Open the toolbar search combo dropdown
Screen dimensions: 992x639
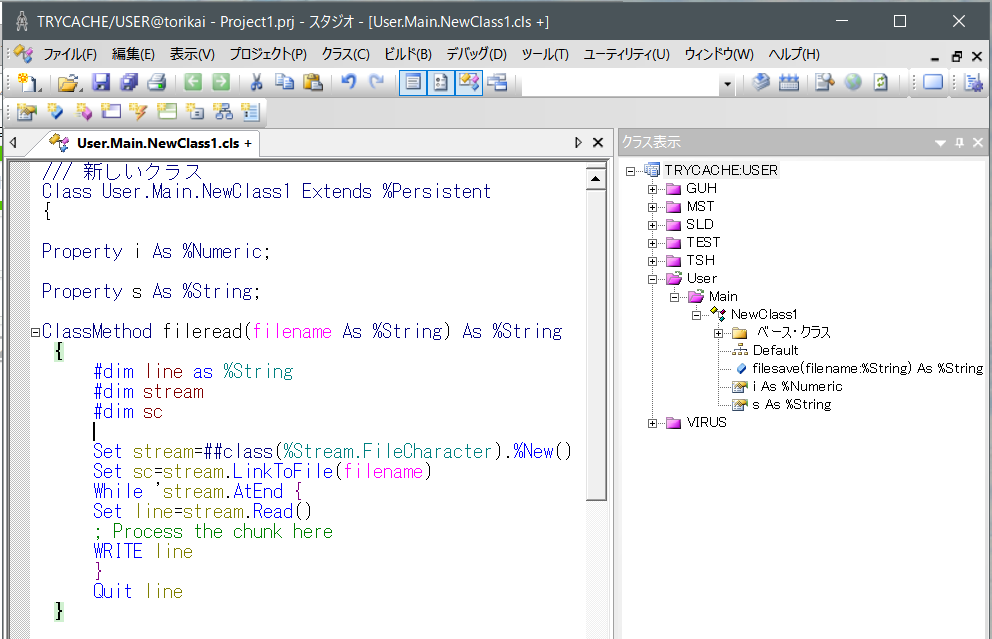(725, 84)
